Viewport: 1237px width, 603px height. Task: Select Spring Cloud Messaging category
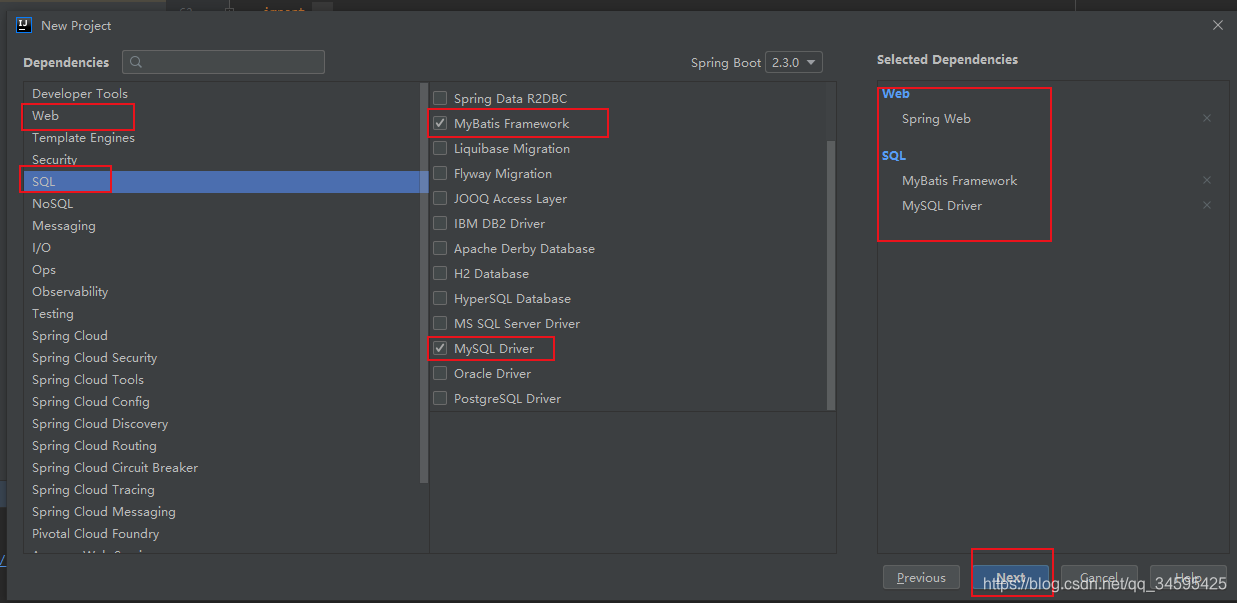(222, 511)
